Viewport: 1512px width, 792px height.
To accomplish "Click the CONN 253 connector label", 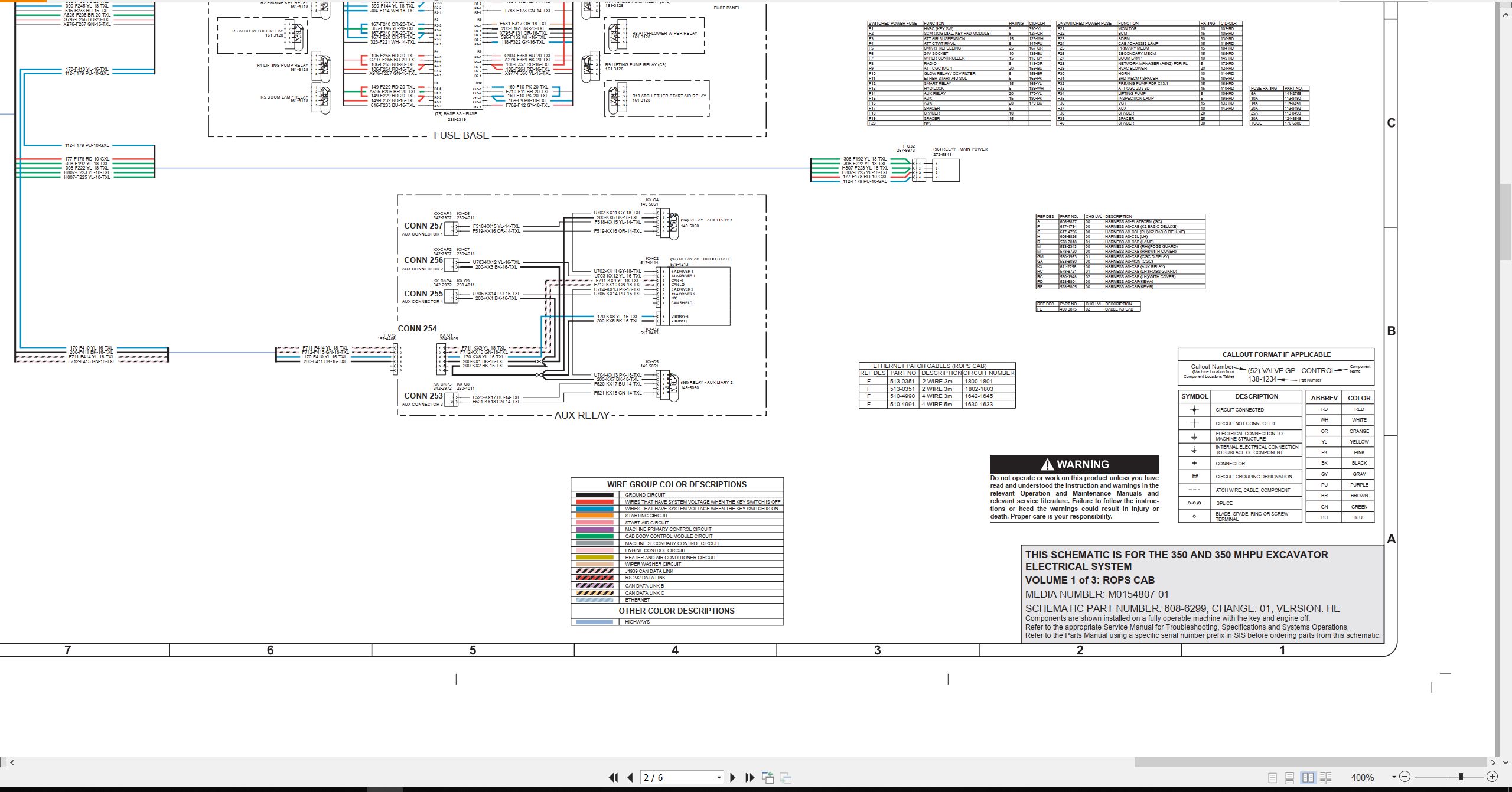I will coord(423,396).
